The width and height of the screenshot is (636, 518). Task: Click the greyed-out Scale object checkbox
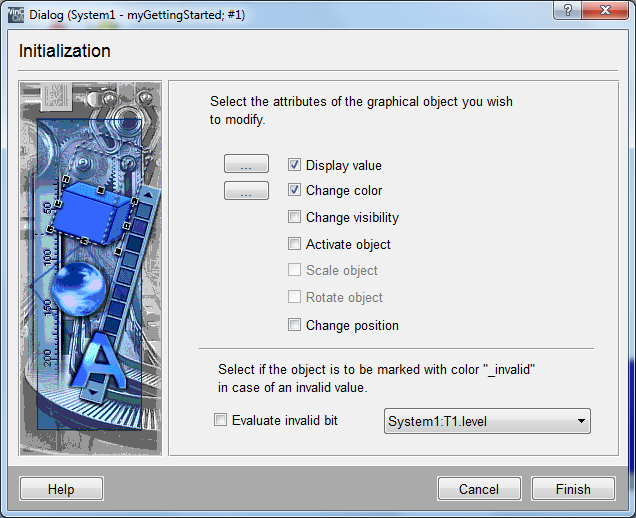[295, 270]
